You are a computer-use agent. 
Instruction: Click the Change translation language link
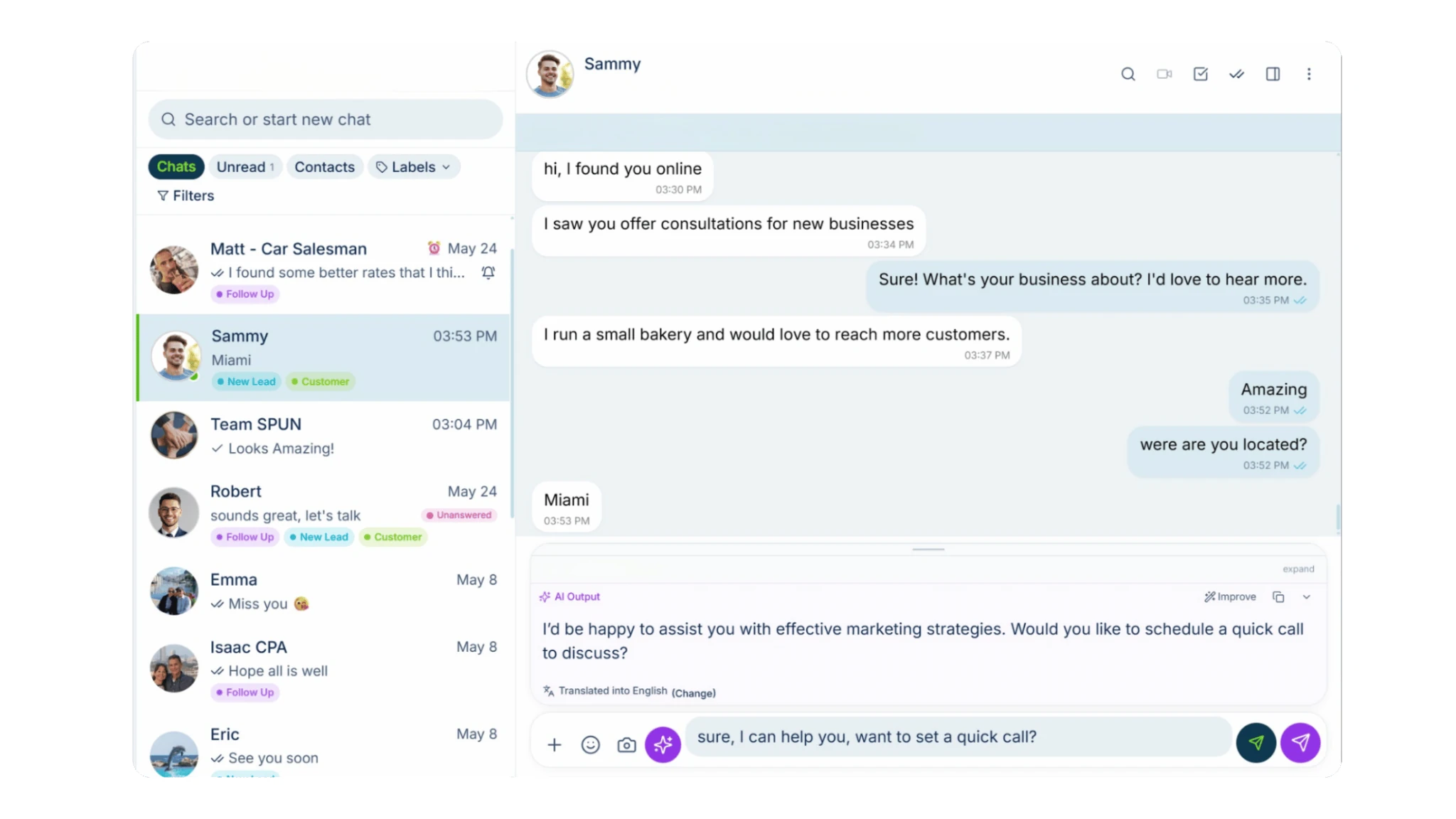694,693
